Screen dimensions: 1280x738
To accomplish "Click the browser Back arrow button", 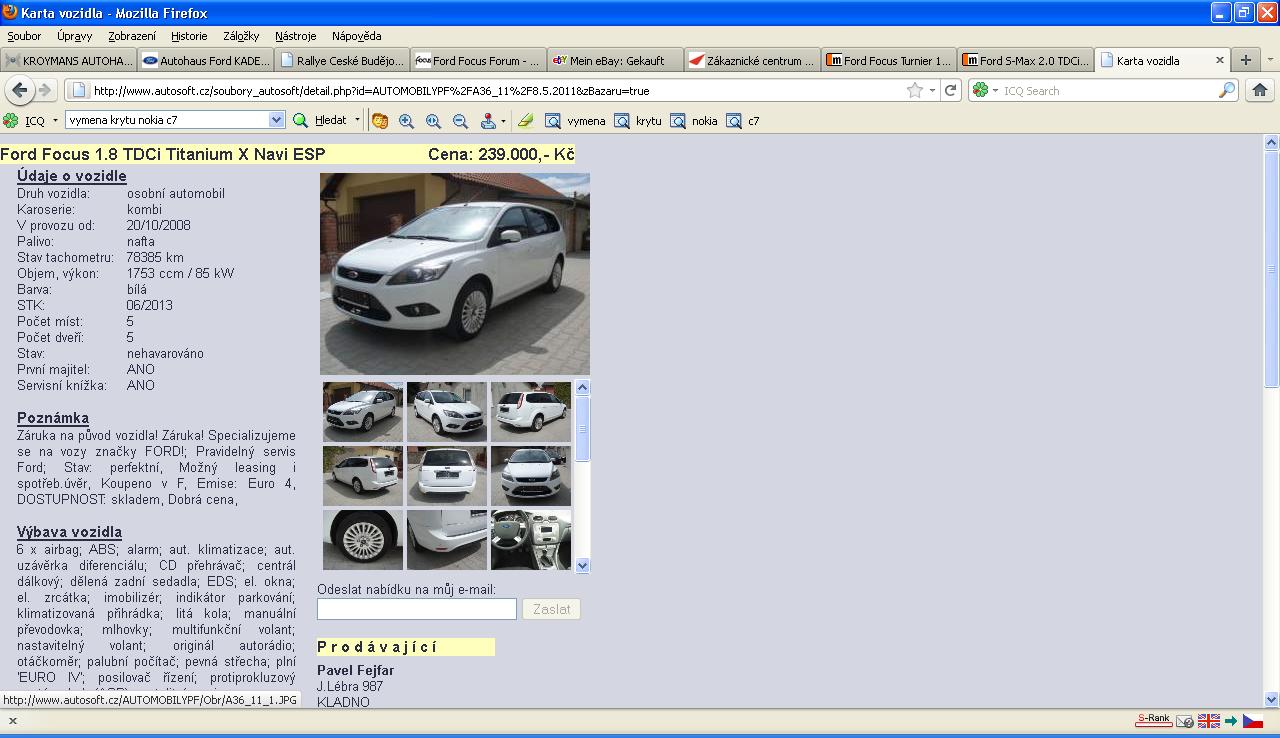I will [x=19, y=90].
